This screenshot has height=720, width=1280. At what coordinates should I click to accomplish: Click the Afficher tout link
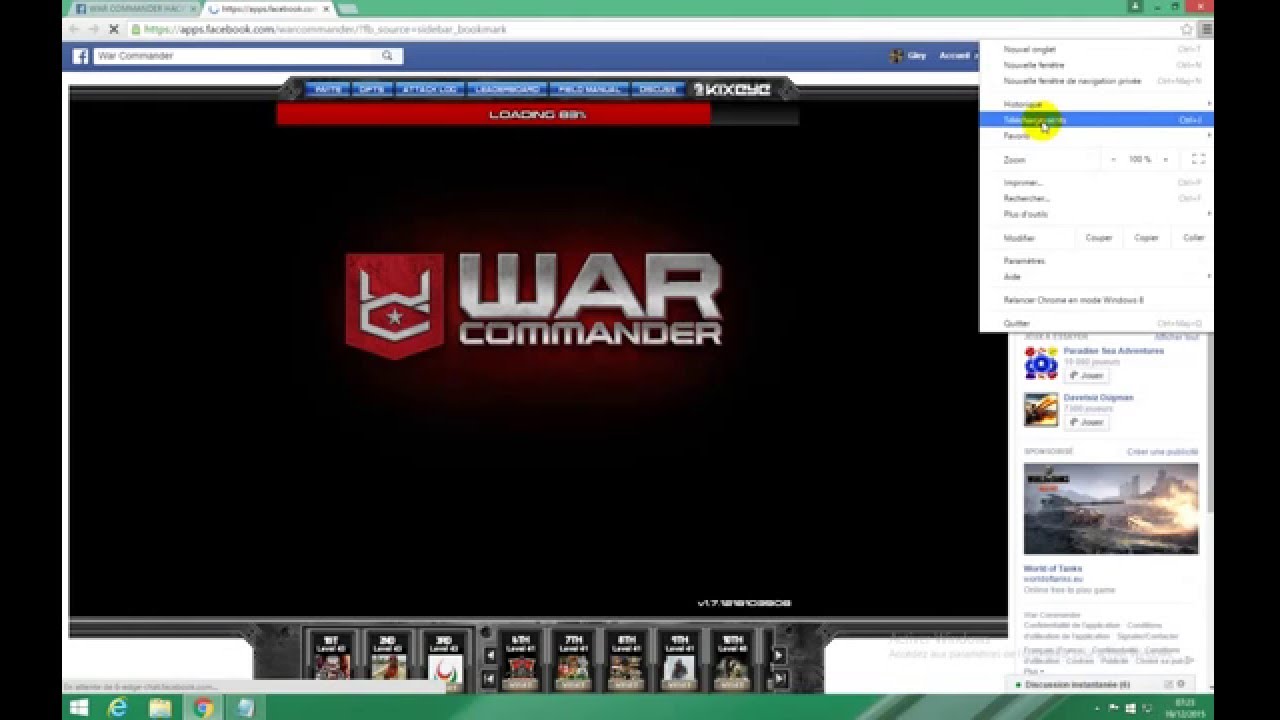click(1177, 337)
